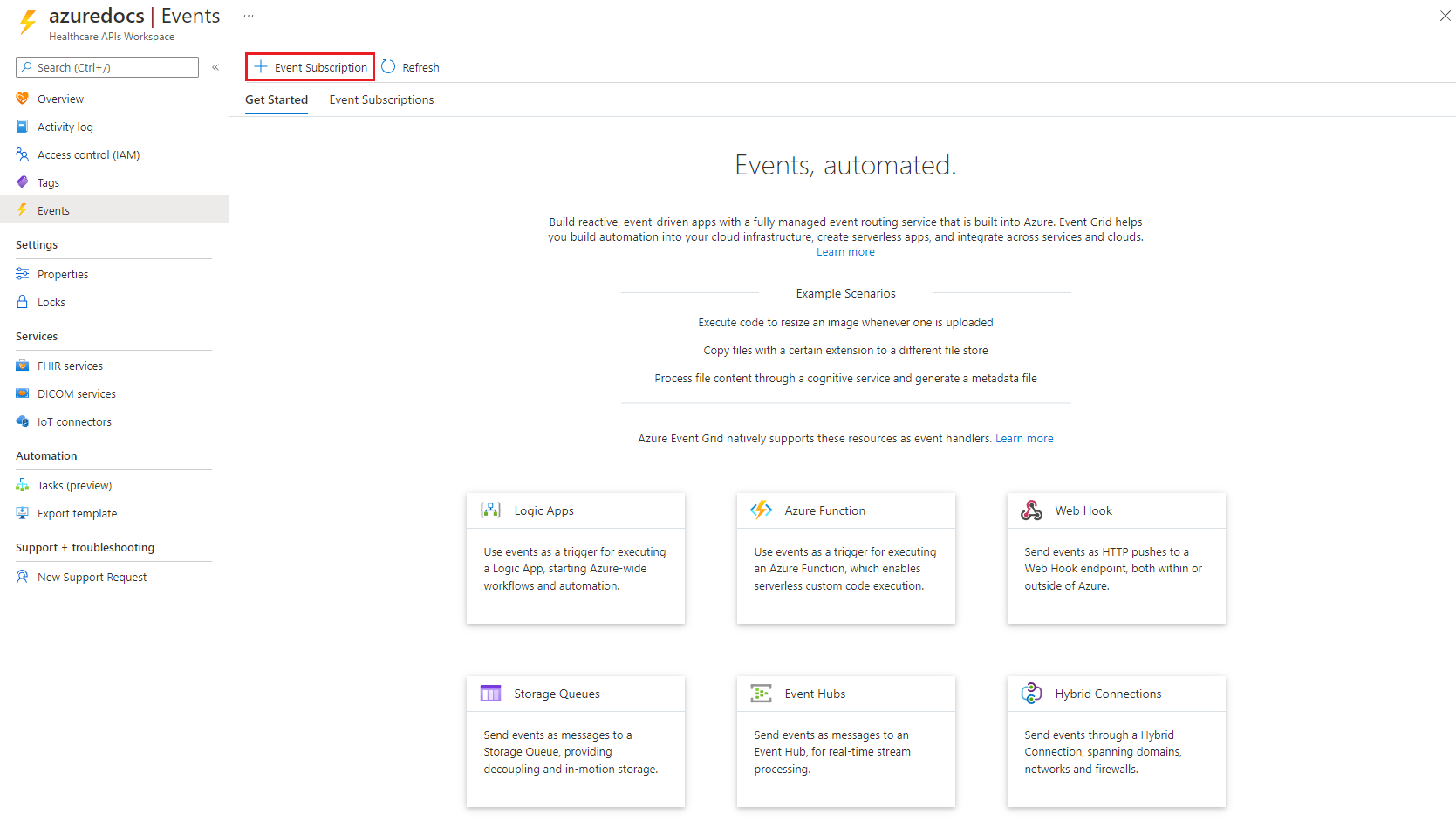
Task: Click the Refresh icon in toolbar
Action: 389,67
